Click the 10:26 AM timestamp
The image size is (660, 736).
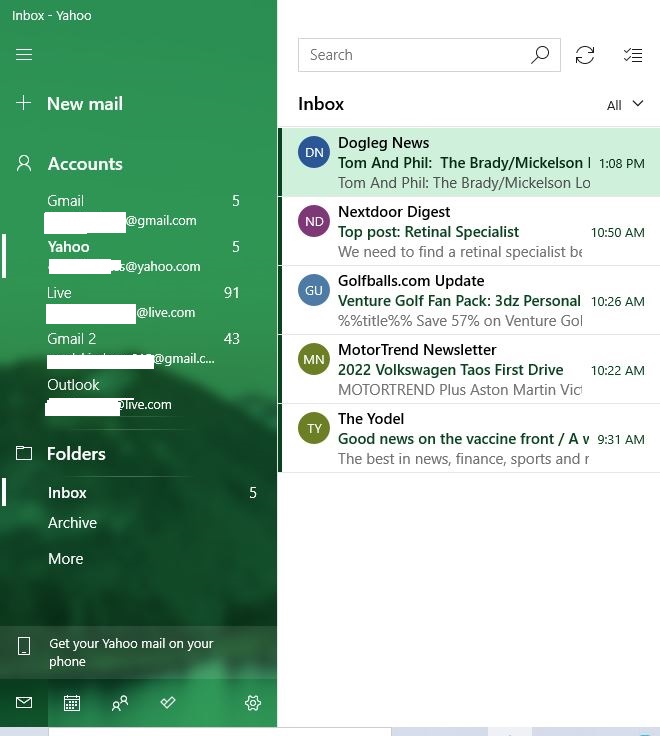tap(618, 301)
